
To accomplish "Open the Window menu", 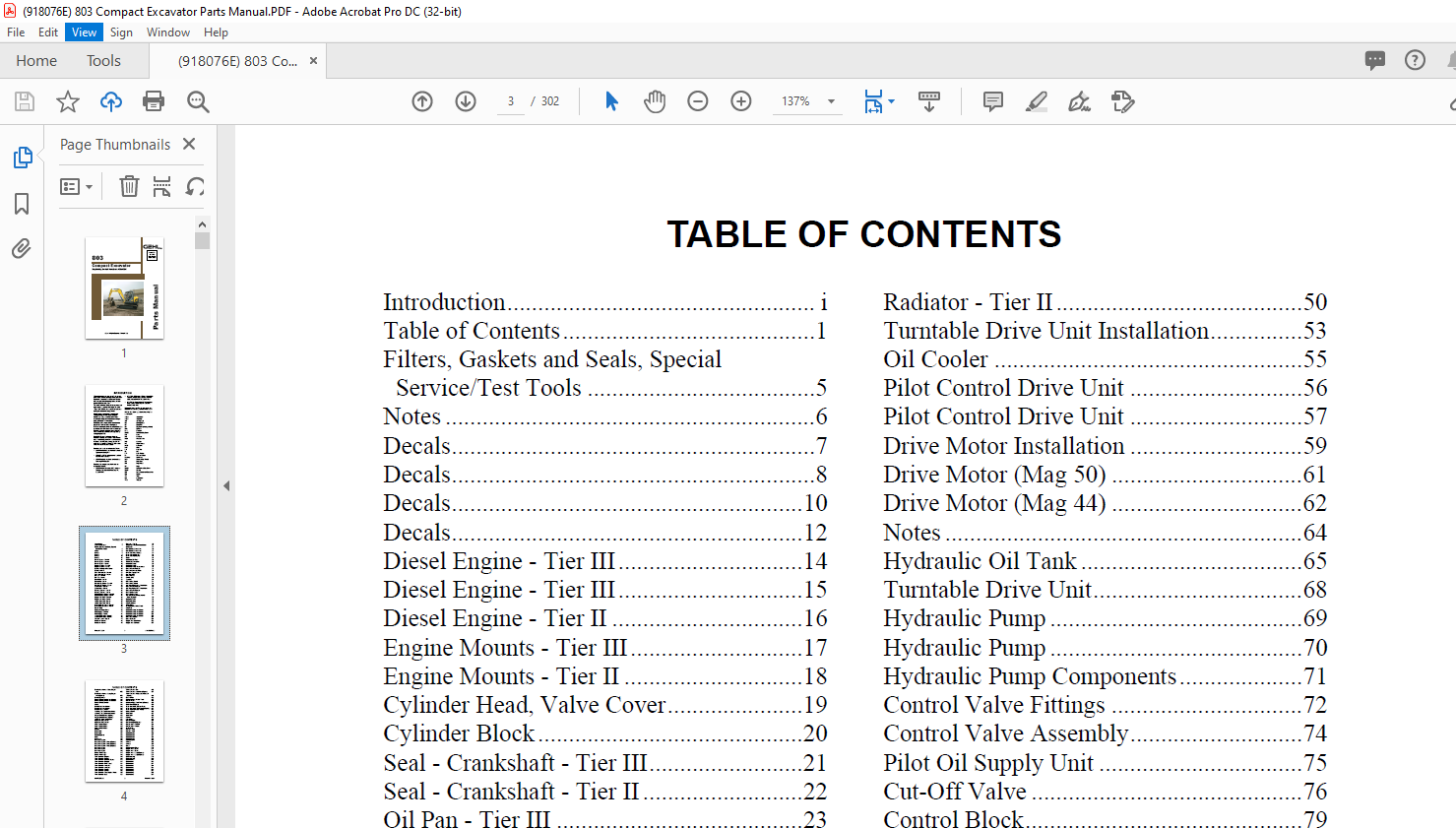I will 168,32.
